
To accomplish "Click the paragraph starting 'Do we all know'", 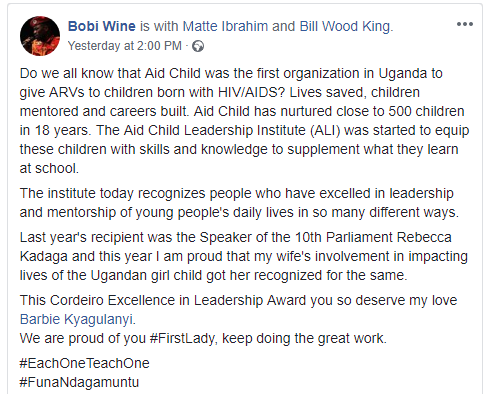I will pos(244,121).
